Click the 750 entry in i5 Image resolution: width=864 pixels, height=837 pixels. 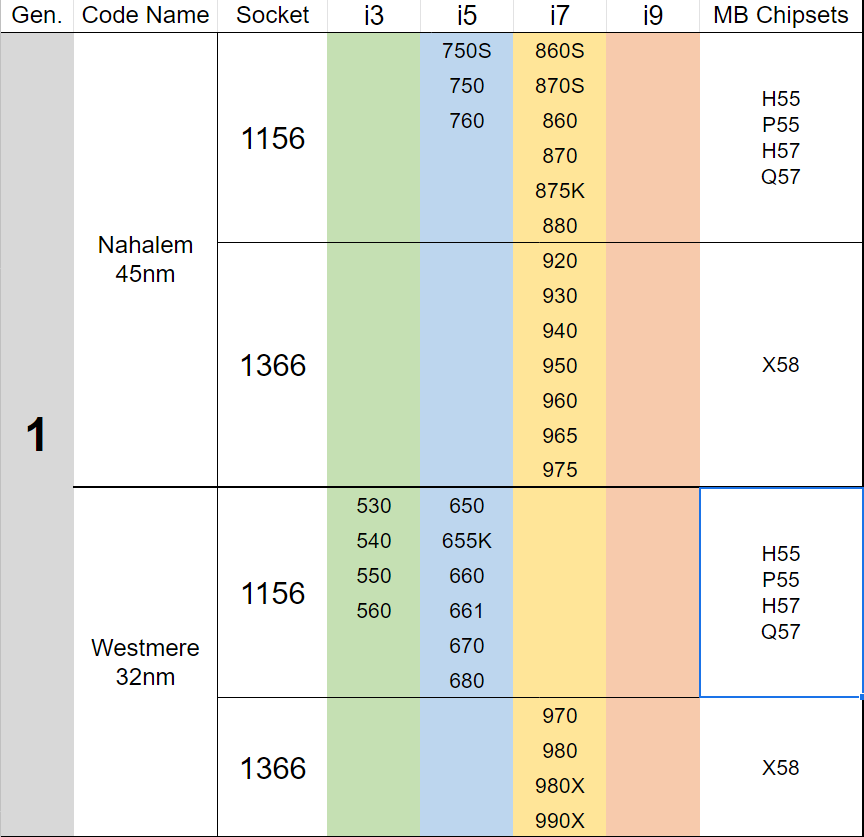(467, 86)
